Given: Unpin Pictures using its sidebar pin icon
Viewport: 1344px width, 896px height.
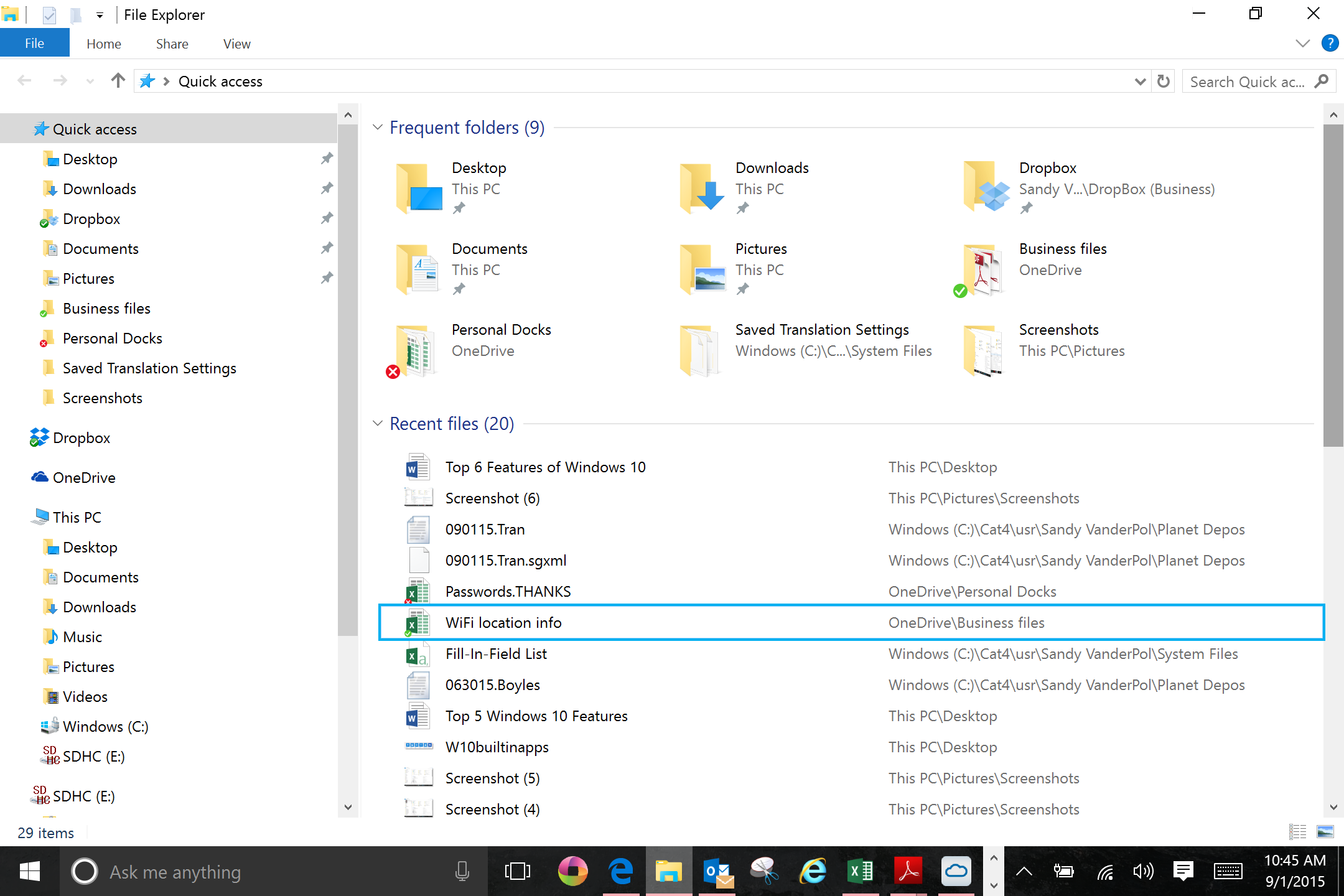Looking at the screenshot, I should (x=326, y=278).
